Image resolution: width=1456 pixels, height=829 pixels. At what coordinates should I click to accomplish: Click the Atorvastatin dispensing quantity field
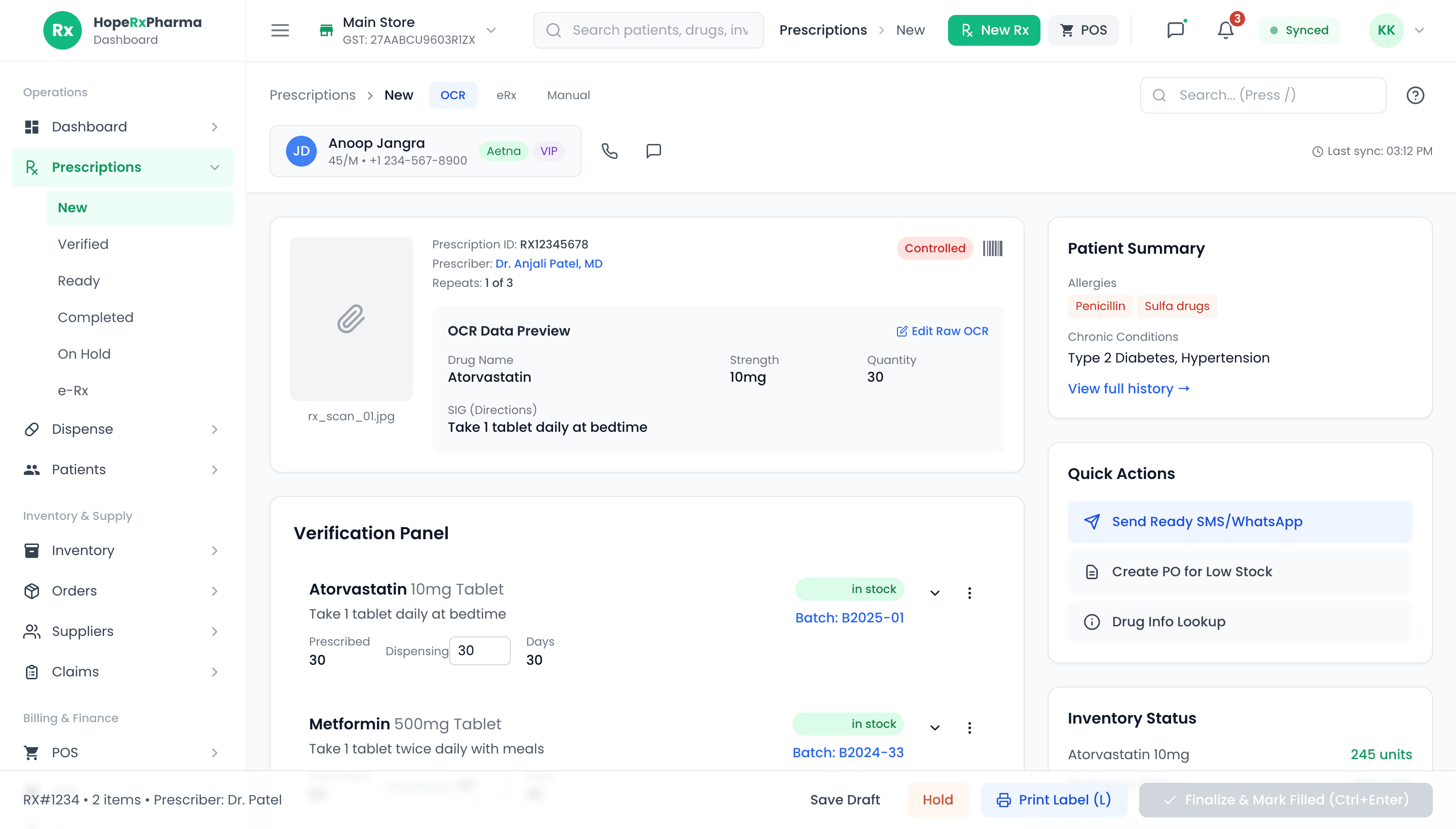click(x=480, y=650)
